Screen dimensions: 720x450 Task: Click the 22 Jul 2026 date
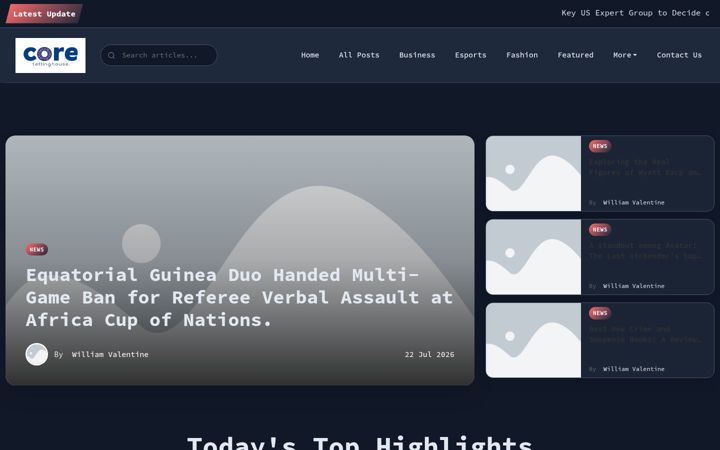coord(429,354)
